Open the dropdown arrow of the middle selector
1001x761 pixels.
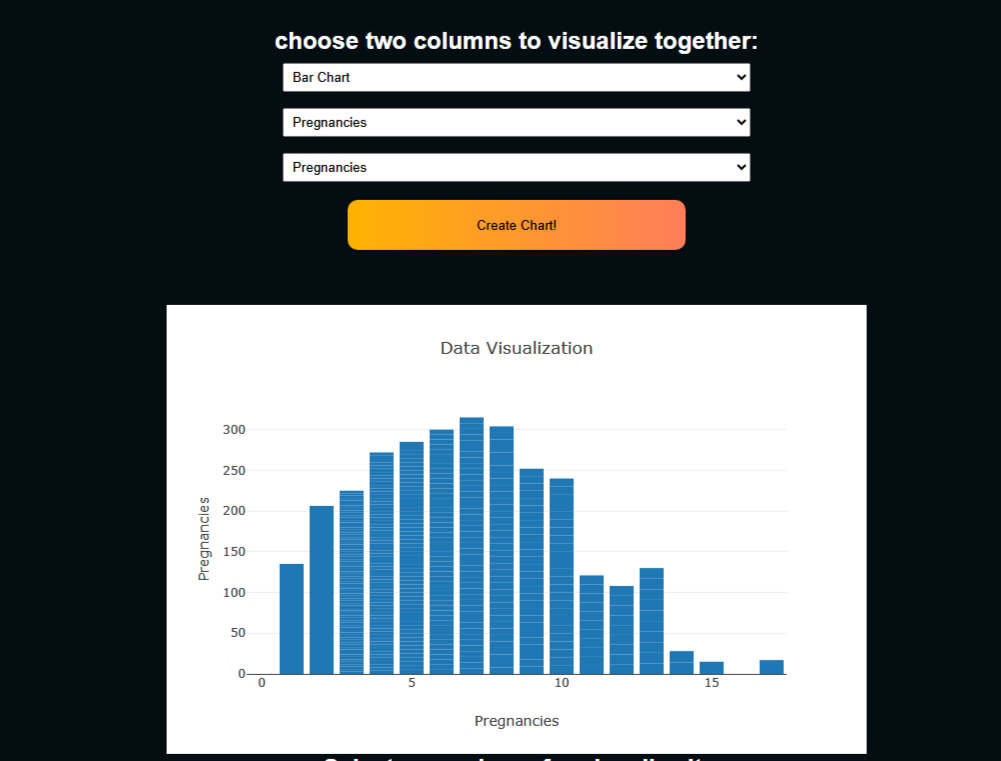[x=740, y=122]
